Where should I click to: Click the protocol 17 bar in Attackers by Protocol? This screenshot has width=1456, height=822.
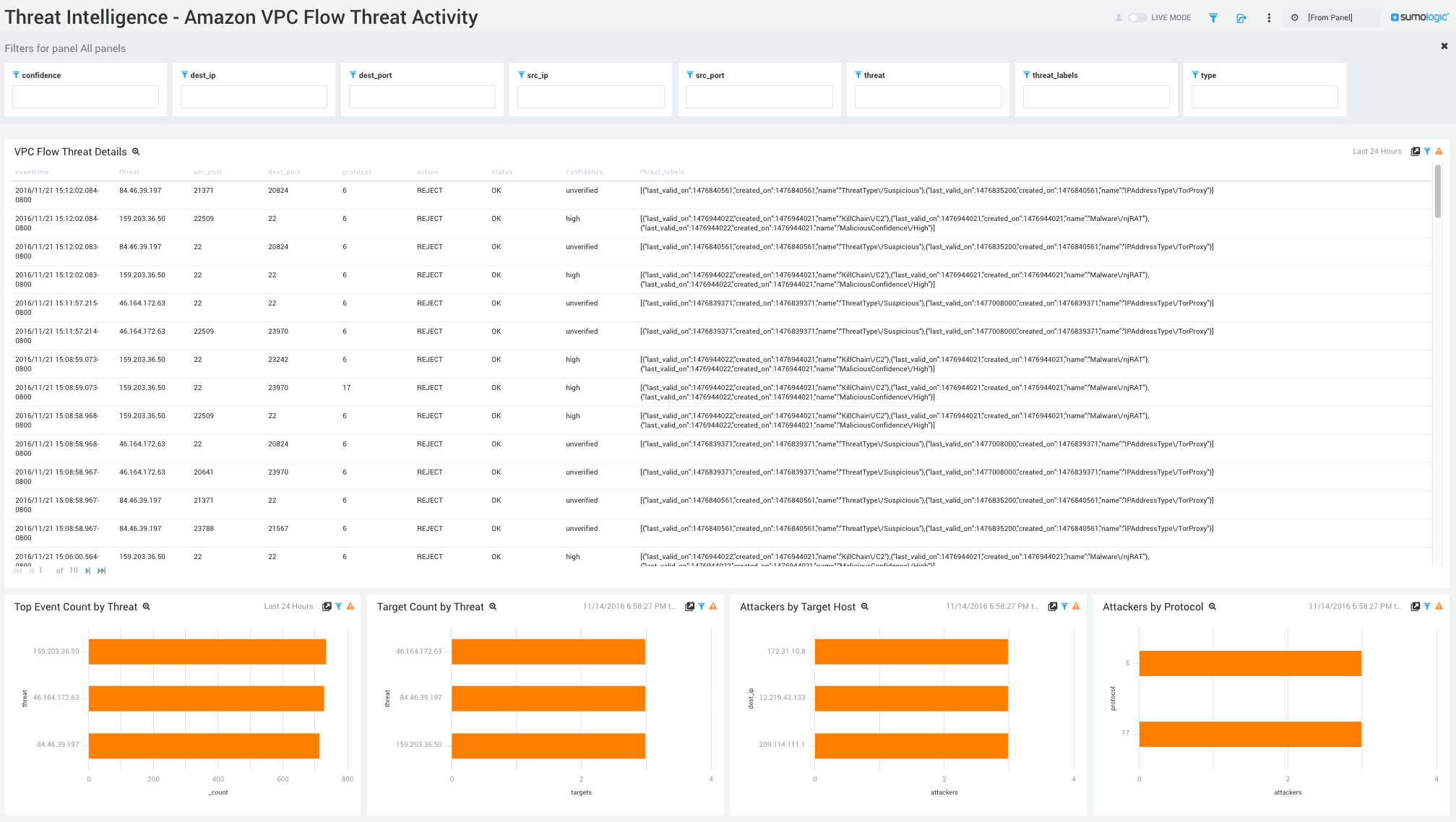pyautogui.click(x=1251, y=734)
